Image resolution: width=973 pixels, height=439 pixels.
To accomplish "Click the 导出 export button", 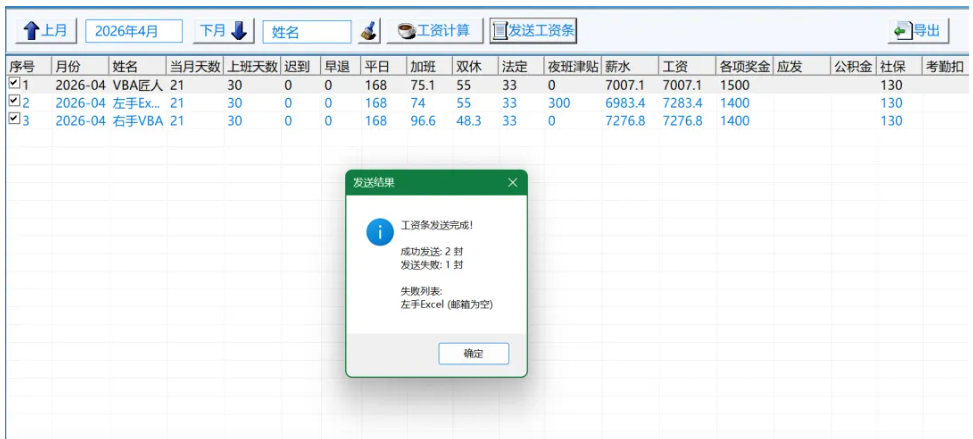I will point(918,31).
